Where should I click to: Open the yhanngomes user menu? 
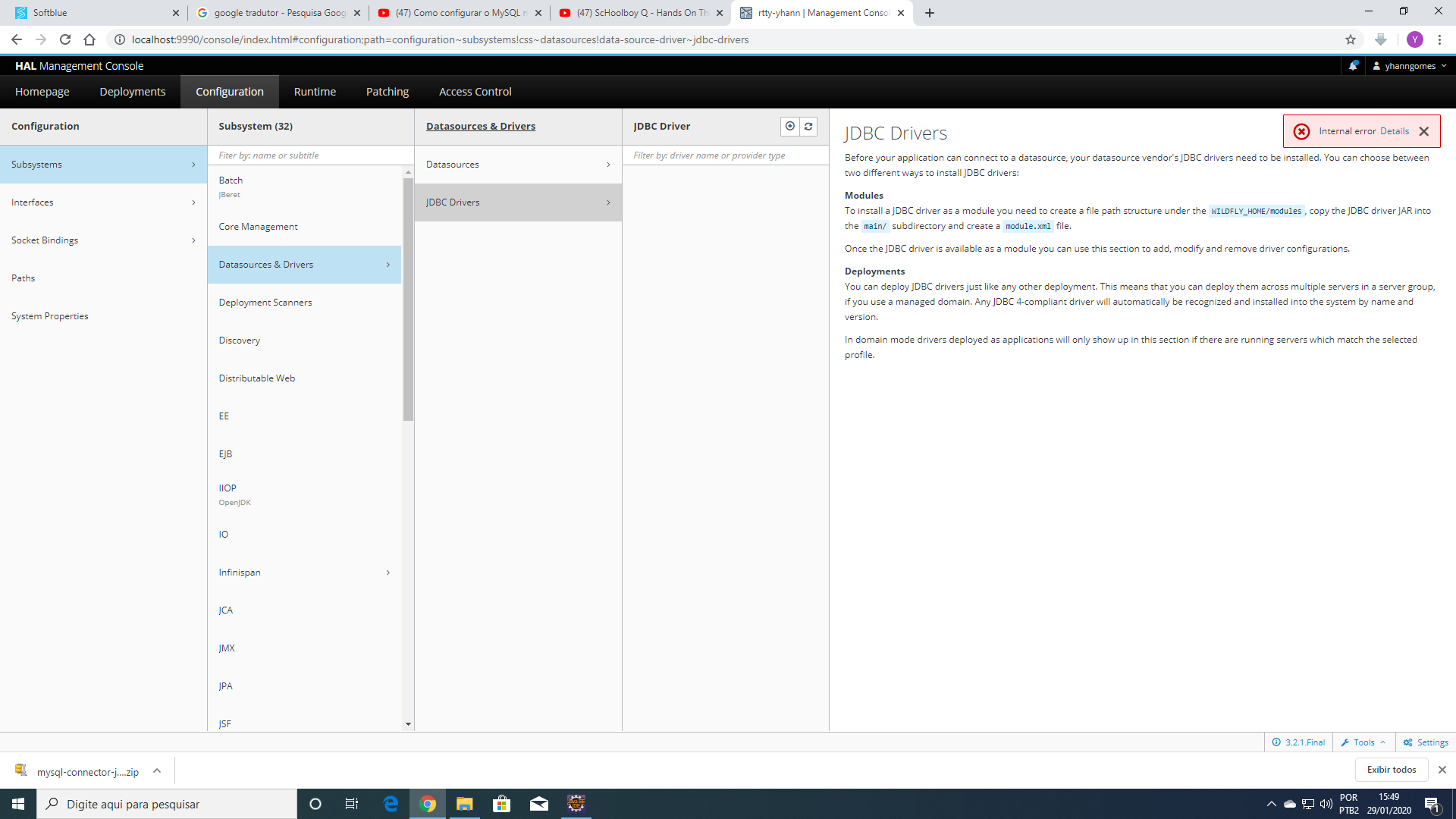(1409, 66)
